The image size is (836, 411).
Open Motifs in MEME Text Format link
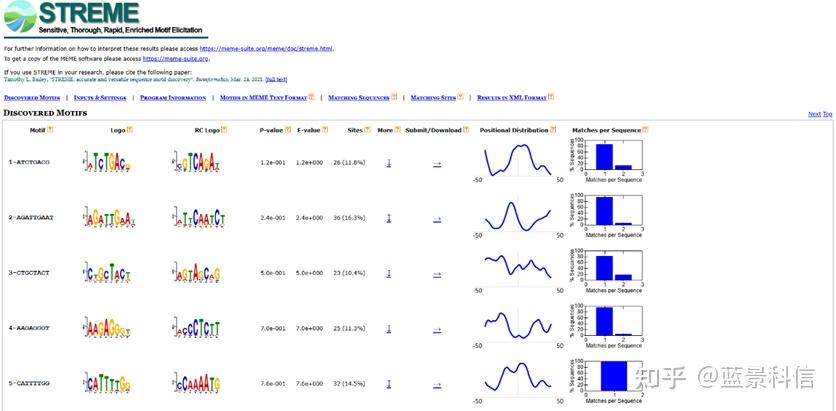(x=263, y=98)
